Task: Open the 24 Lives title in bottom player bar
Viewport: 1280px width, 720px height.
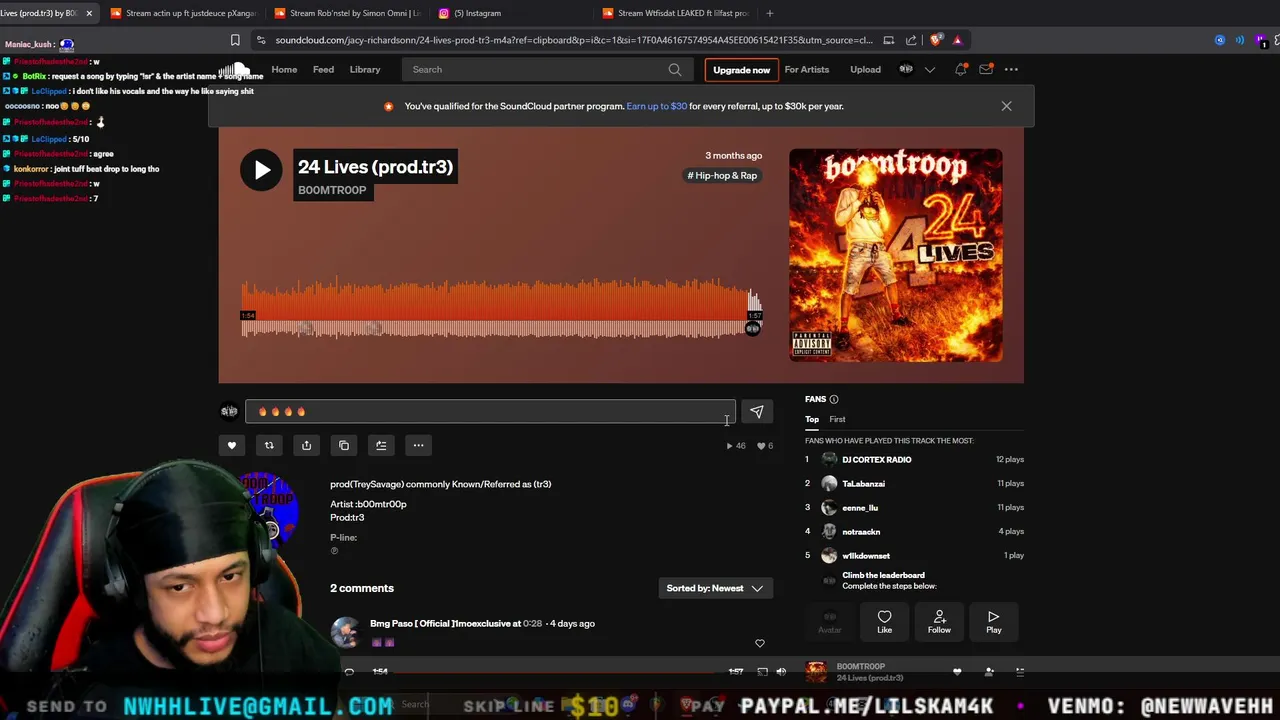Action: click(x=870, y=678)
